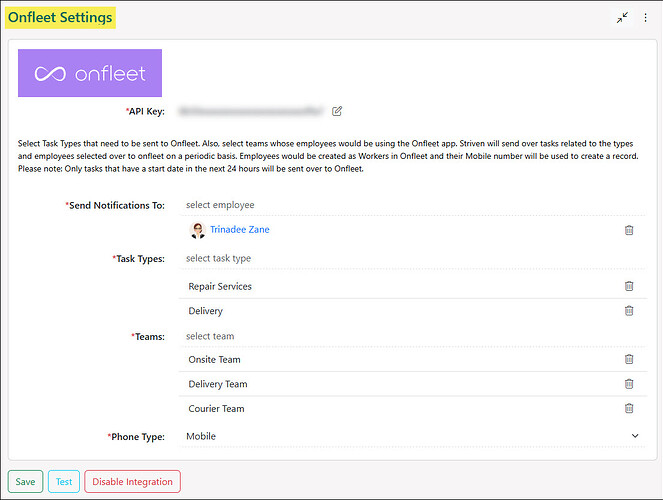Click the blurred API Key value
Screen dimensions: 663x500
251,111
